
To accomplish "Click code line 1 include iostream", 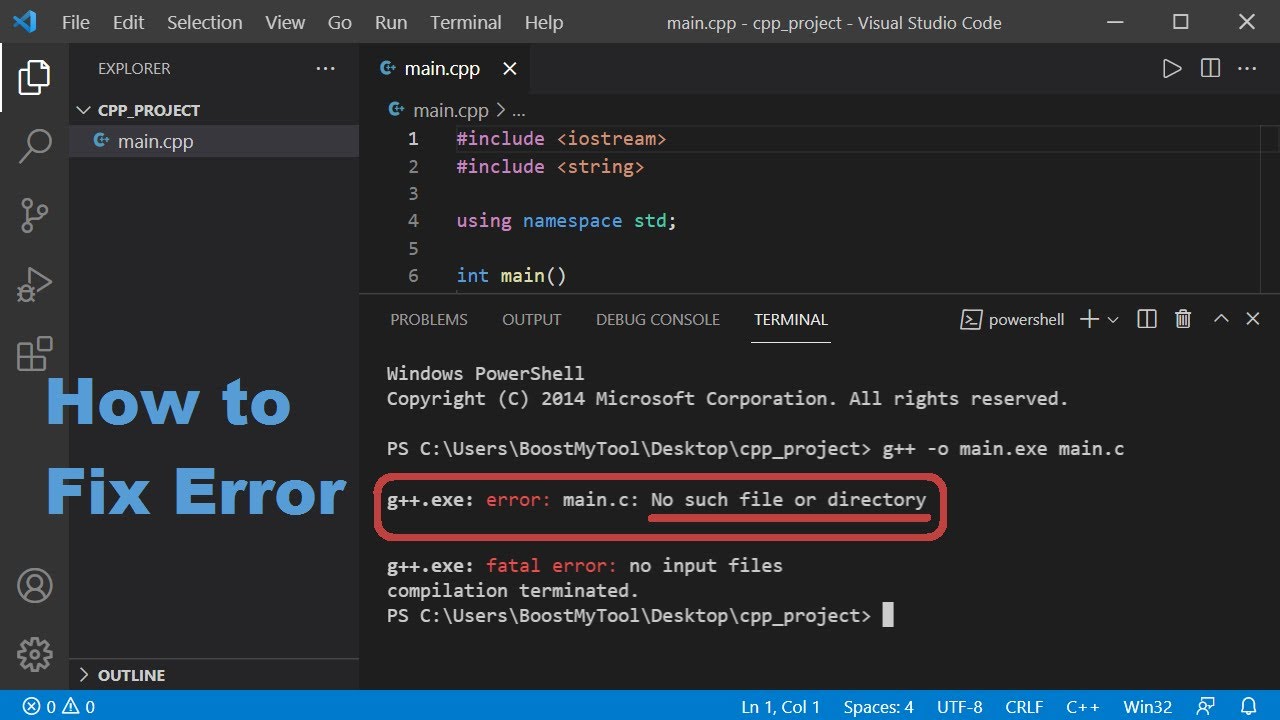I will click(561, 139).
